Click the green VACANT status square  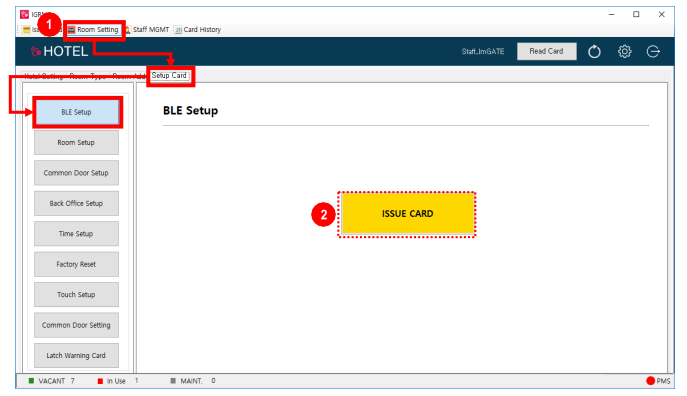(31, 381)
